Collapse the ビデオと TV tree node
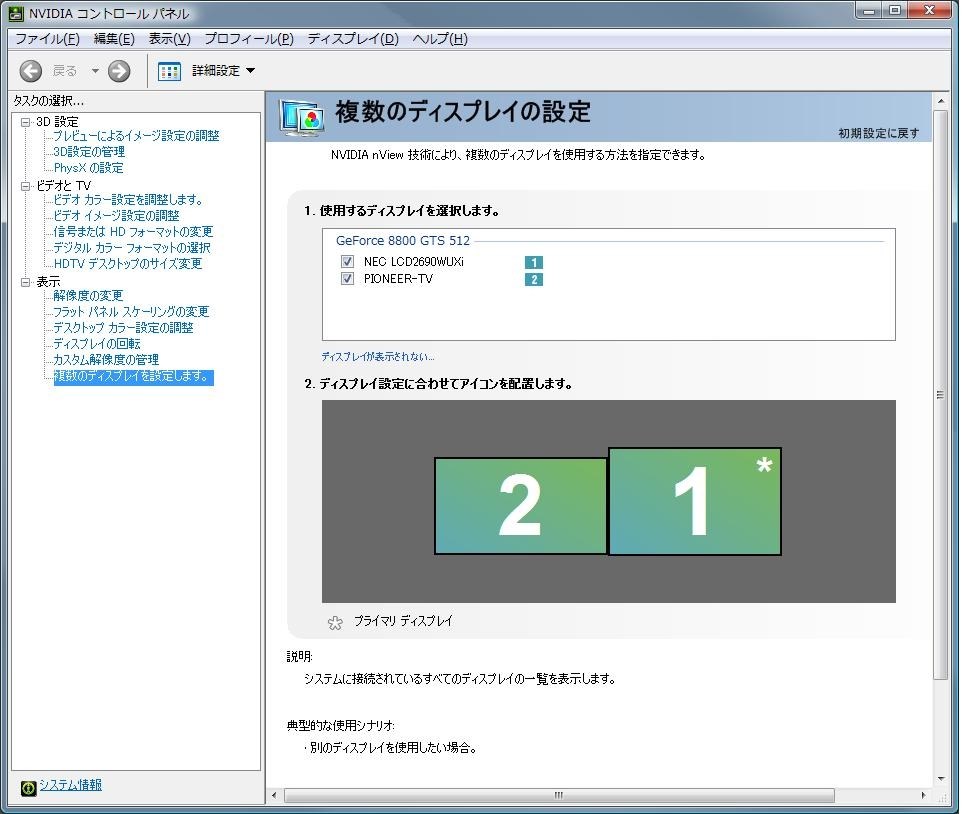Screen dimensions: 970x814 pos(25,186)
